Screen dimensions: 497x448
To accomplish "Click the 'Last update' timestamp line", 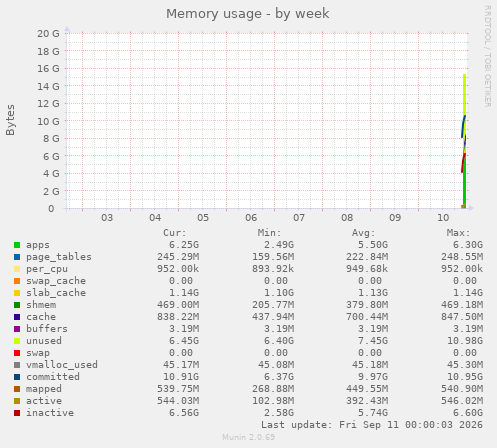I will (x=372, y=425).
